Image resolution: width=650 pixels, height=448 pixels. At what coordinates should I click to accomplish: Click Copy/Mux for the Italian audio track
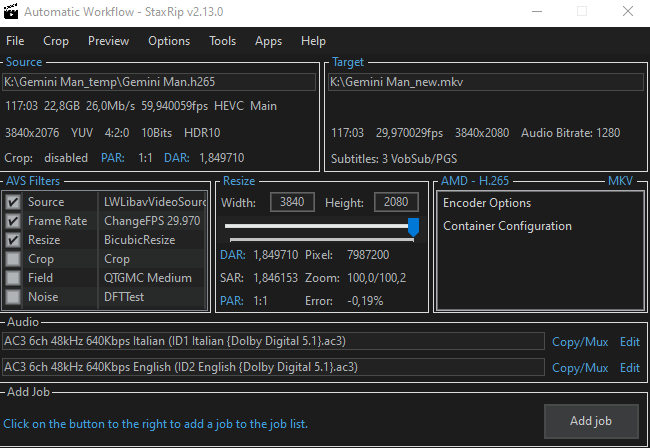(x=580, y=342)
